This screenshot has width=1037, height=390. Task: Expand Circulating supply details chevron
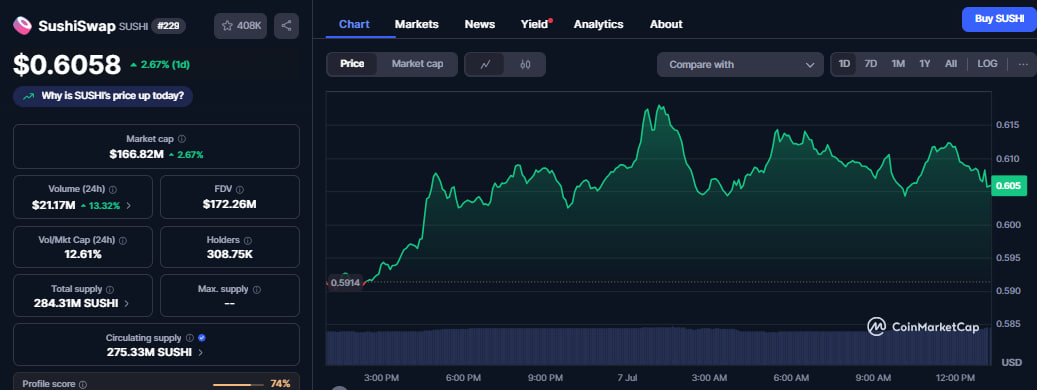(x=200, y=352)
